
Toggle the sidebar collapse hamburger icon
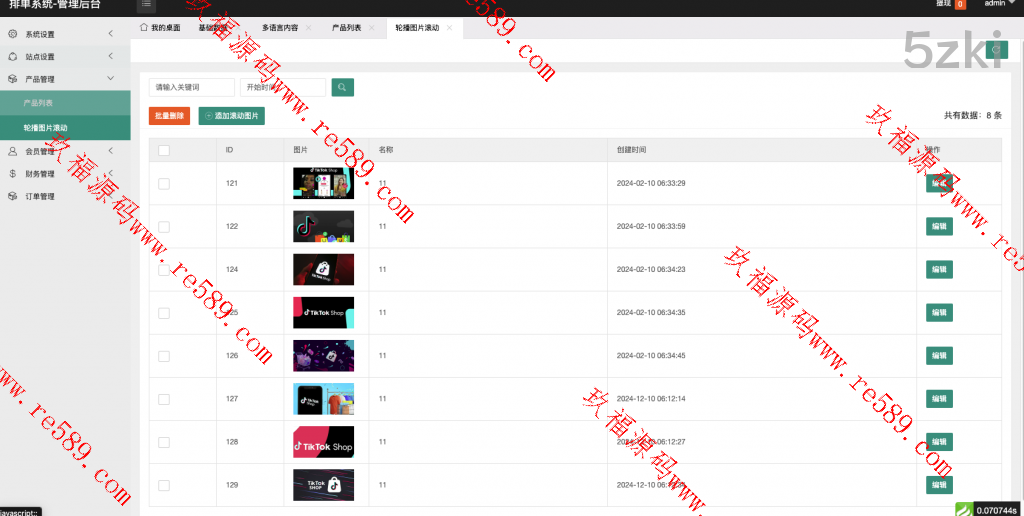point(147,5)
